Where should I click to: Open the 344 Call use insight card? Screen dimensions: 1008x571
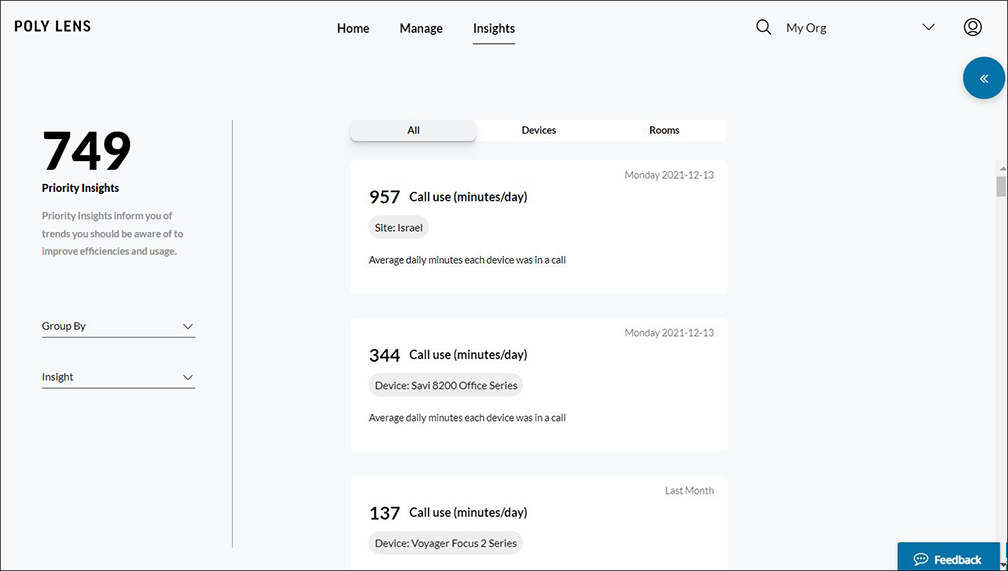(539, 385)
